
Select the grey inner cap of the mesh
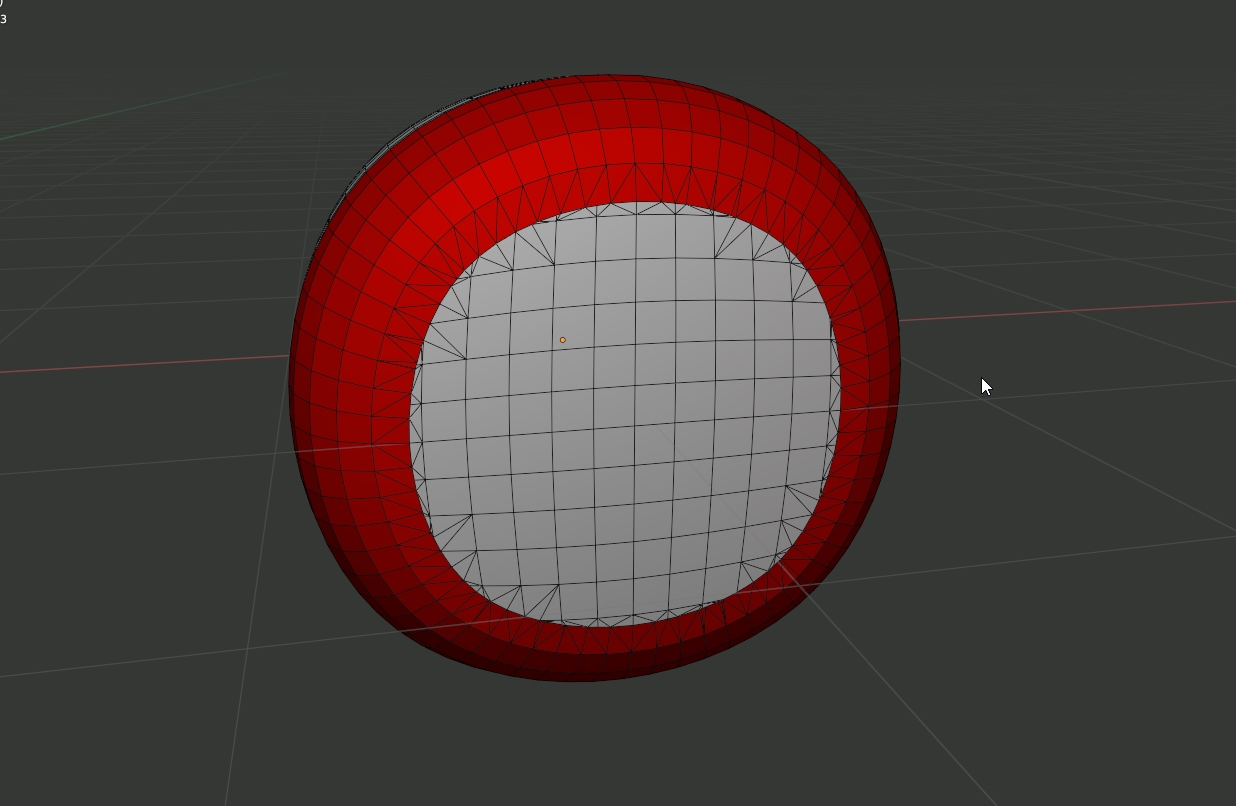click(625, 415)
